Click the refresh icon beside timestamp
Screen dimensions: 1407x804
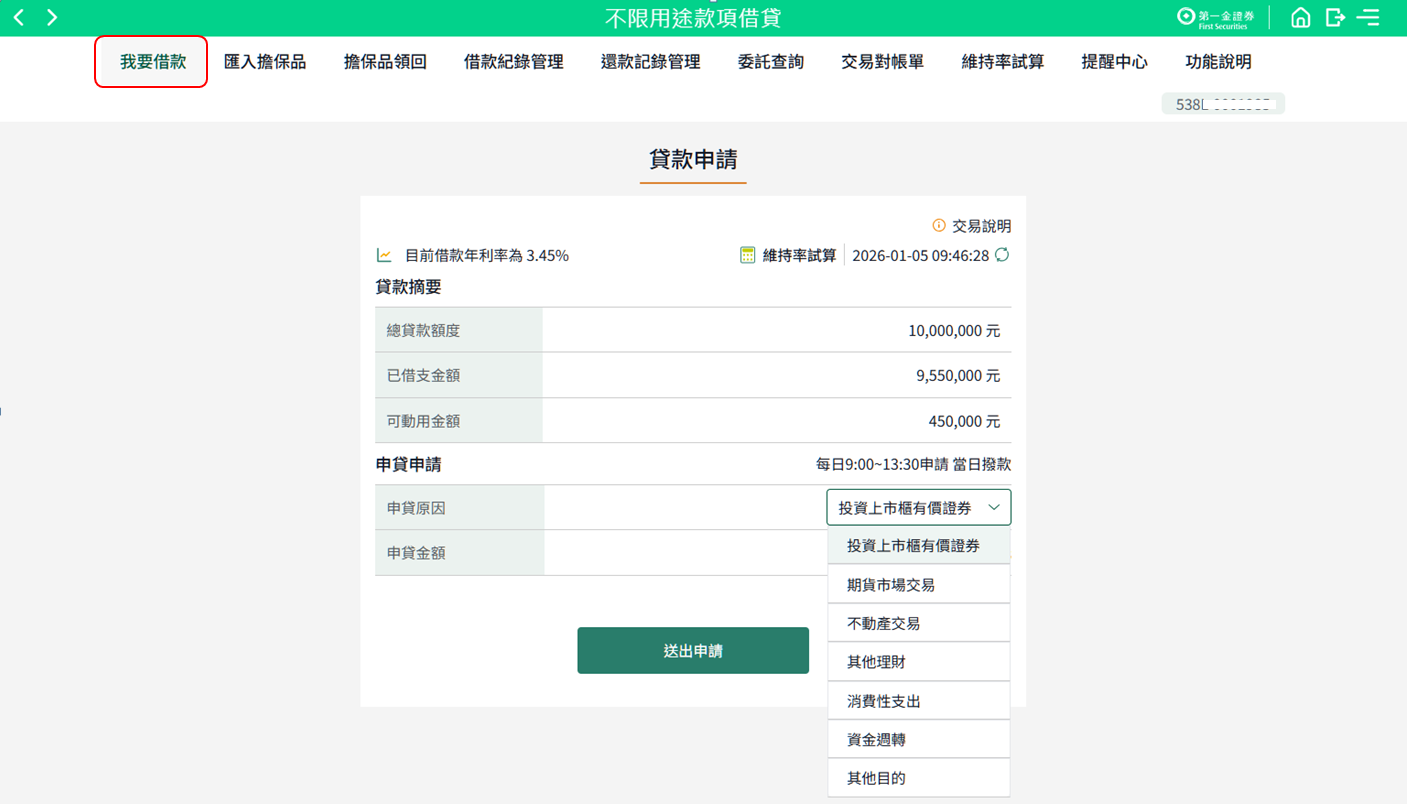point(1002,255)
